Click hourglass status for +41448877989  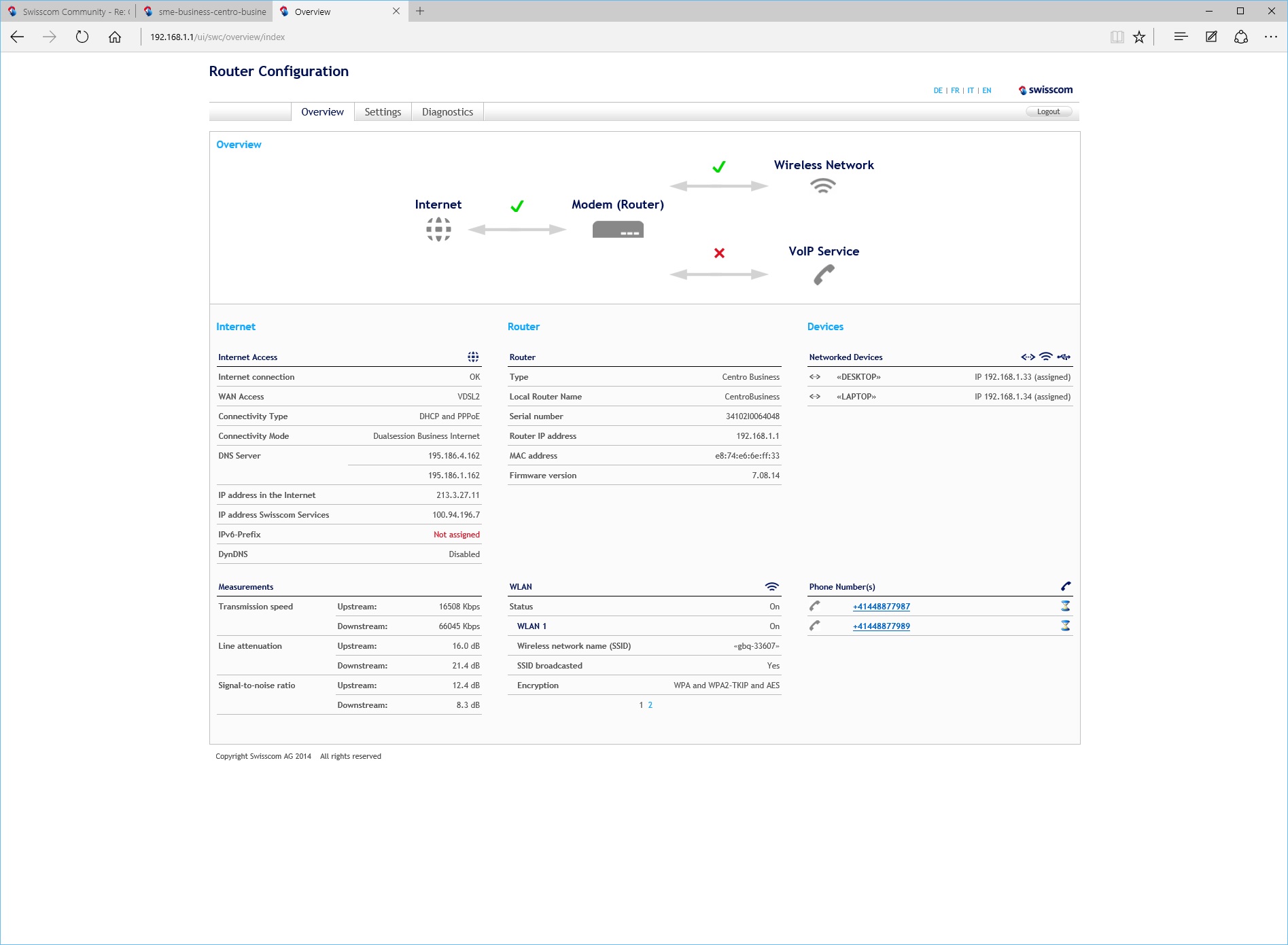[x=1066, y=626]
